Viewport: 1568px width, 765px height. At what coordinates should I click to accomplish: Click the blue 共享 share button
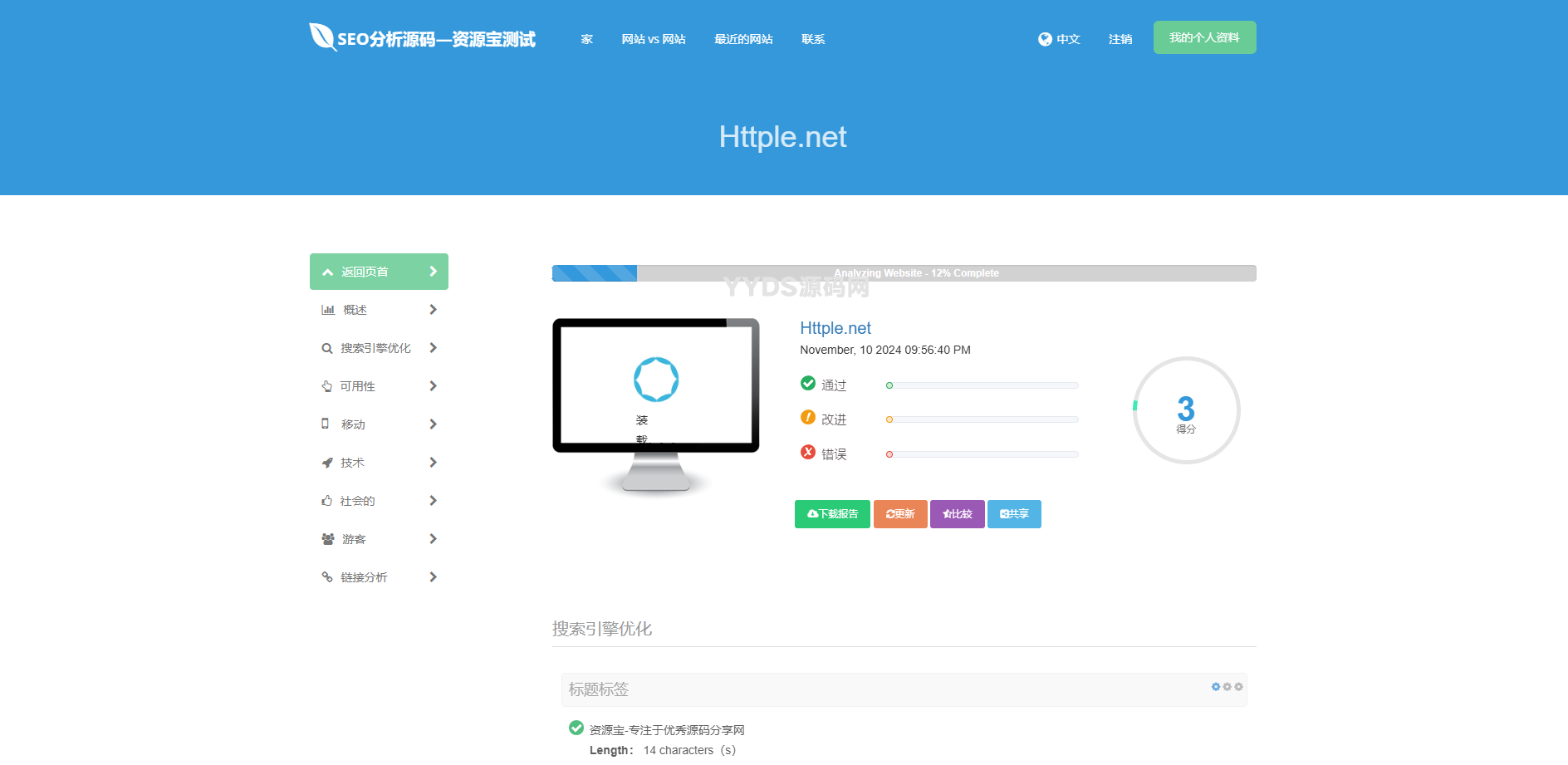(x=1014, y=514)
